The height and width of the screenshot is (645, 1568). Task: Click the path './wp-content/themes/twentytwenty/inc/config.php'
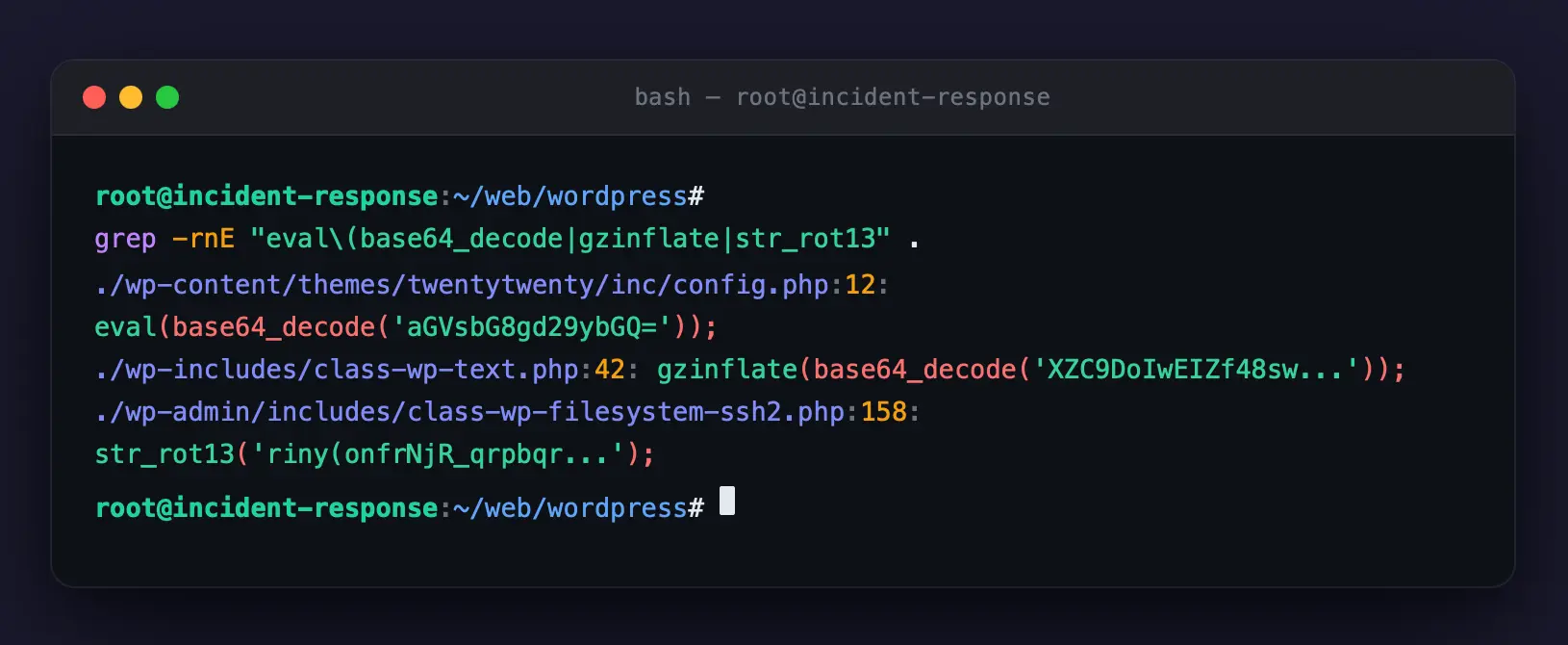click(x=462, y=285)
